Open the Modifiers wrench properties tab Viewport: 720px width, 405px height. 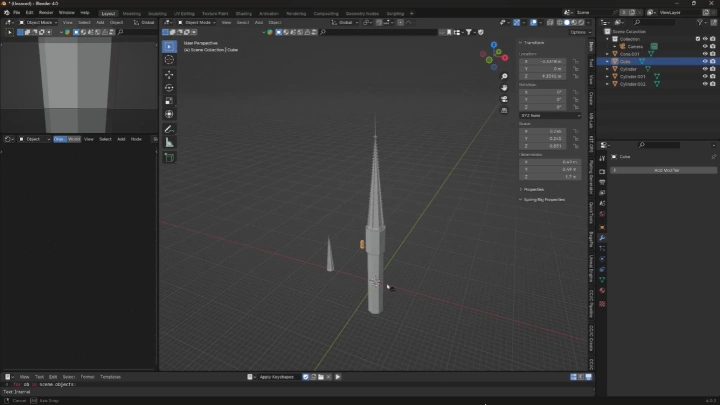(602, 238)
